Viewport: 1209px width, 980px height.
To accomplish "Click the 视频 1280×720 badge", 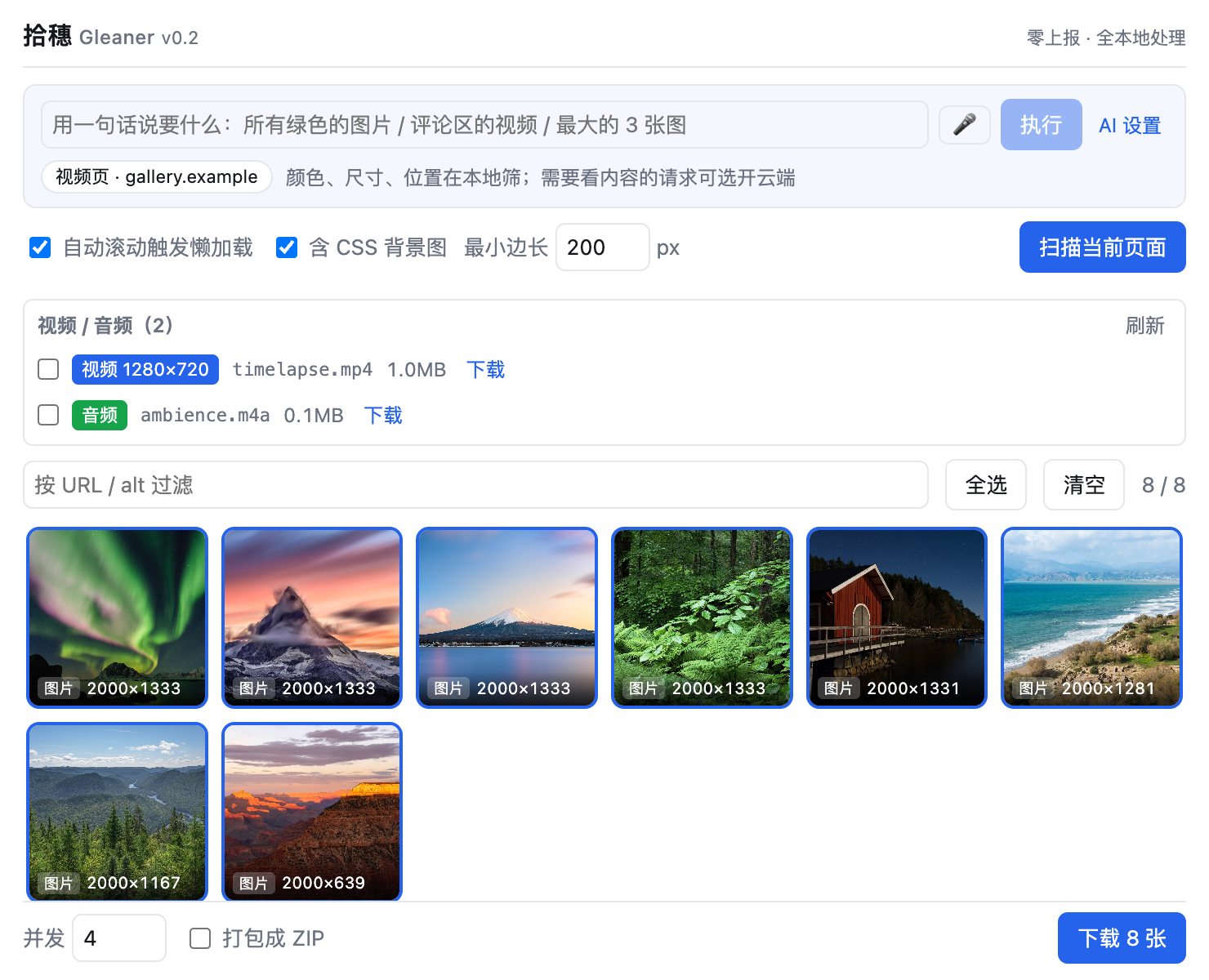I will (145, 369).
